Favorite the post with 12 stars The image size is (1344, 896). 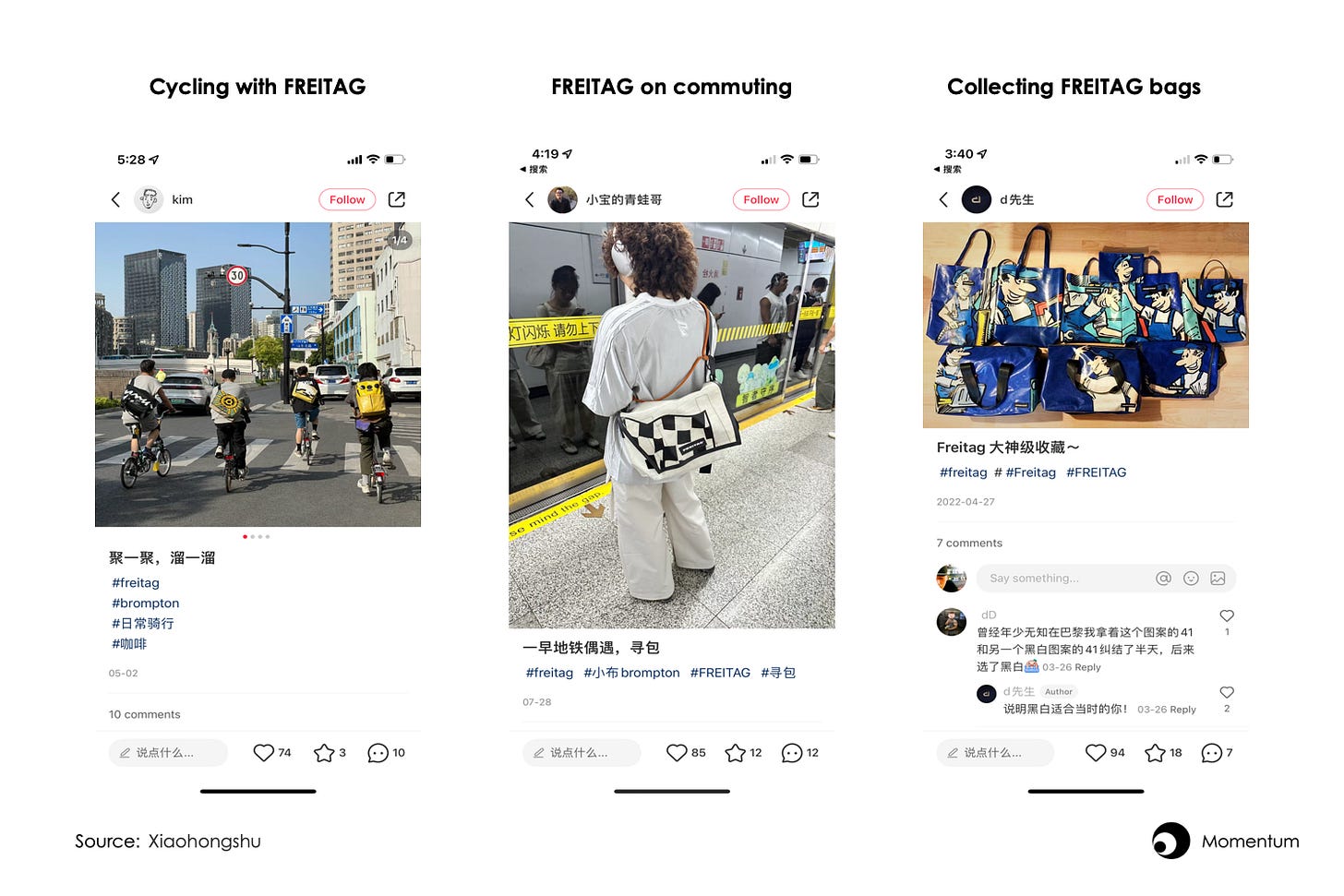[x=735, y=753]
